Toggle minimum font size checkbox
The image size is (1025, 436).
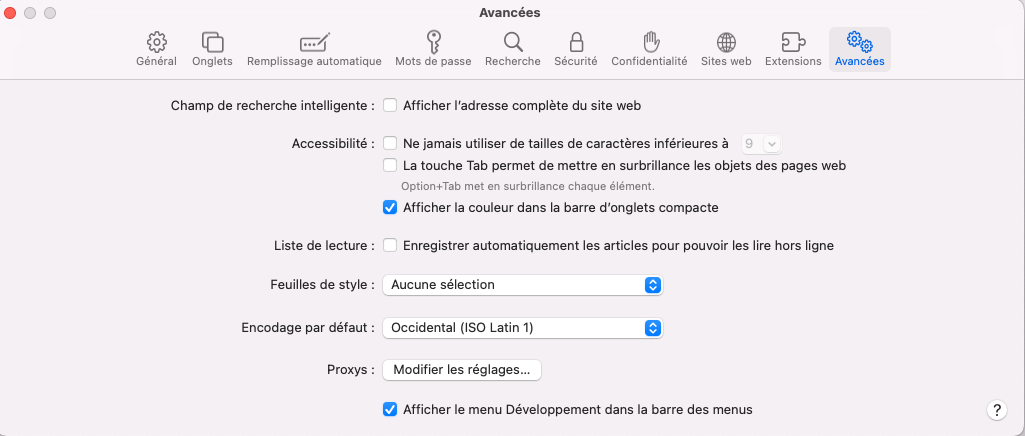[x=391, y=144]
